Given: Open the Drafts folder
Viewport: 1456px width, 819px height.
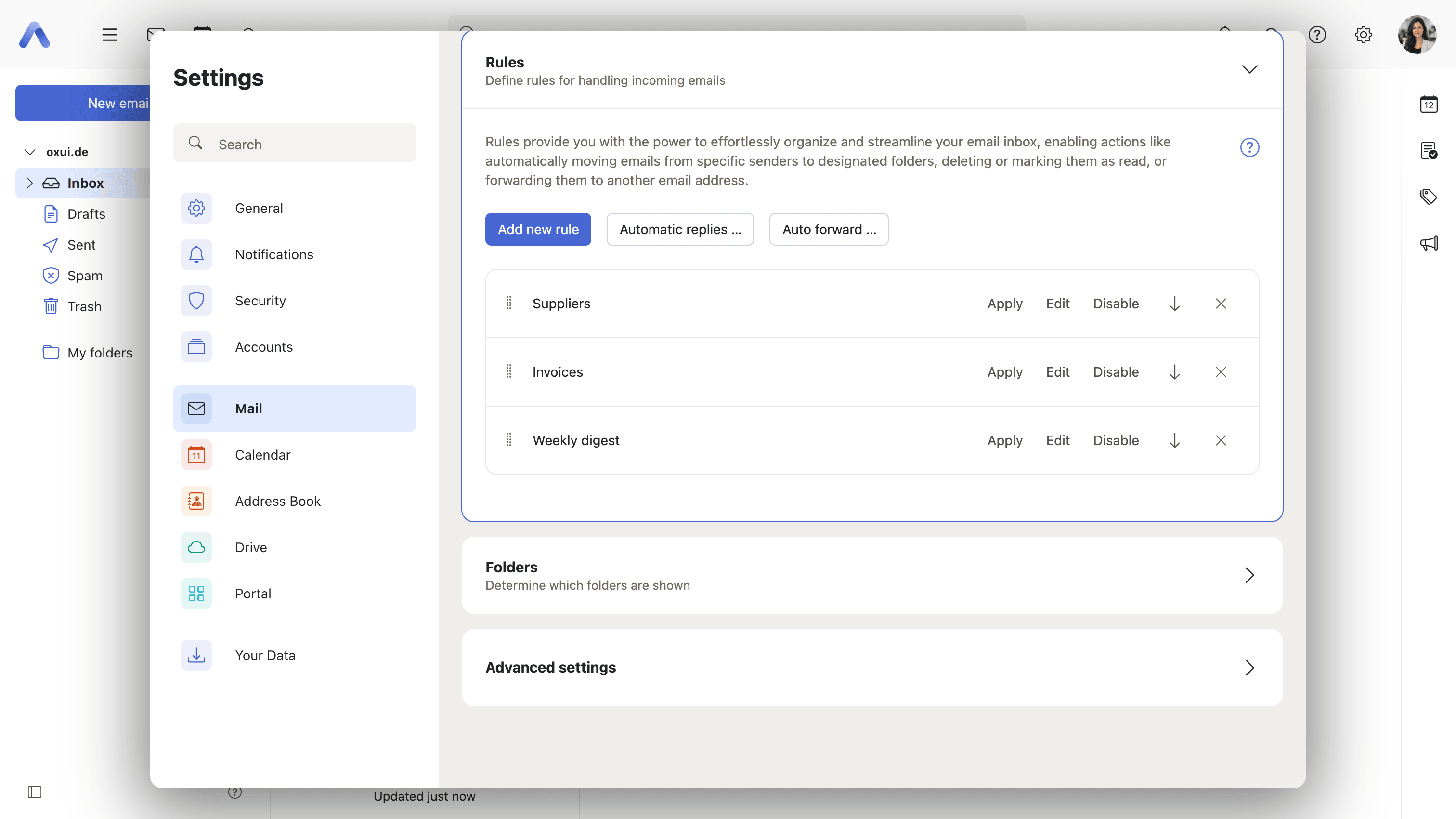Looking at the screenshot, I should (x=86, y=214).
